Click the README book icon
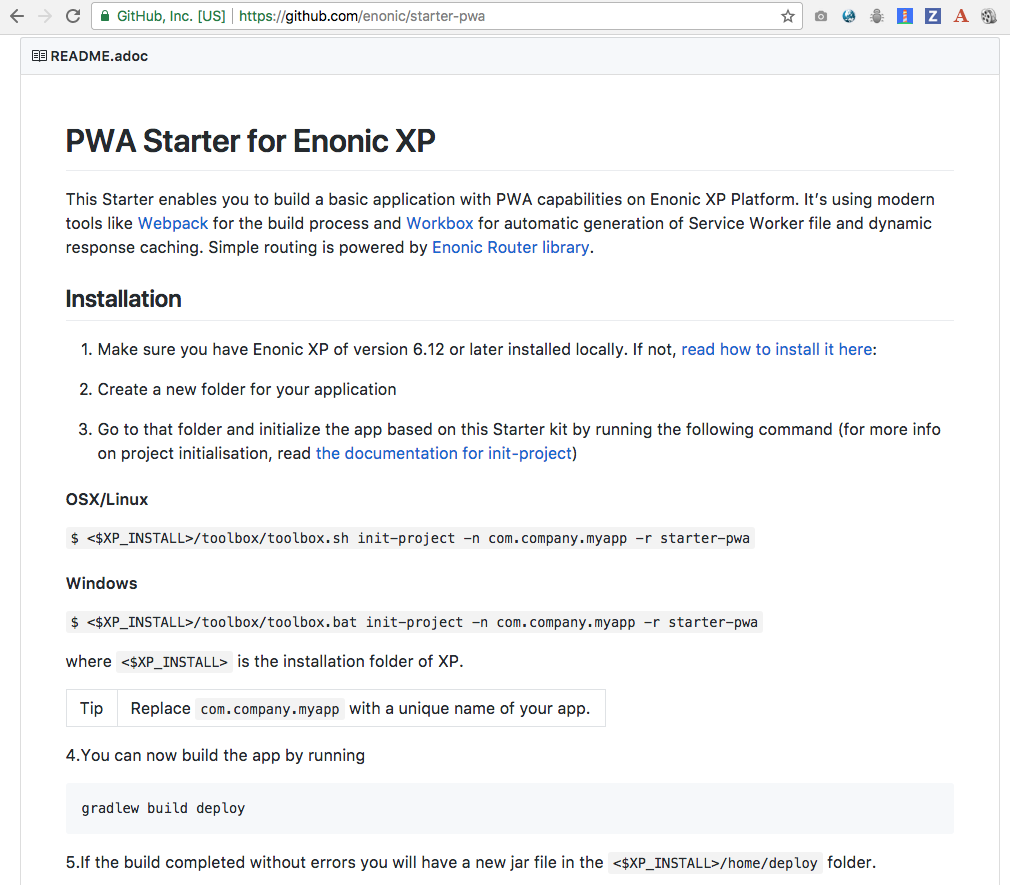 pyautogui.click(x=39, y=56)
